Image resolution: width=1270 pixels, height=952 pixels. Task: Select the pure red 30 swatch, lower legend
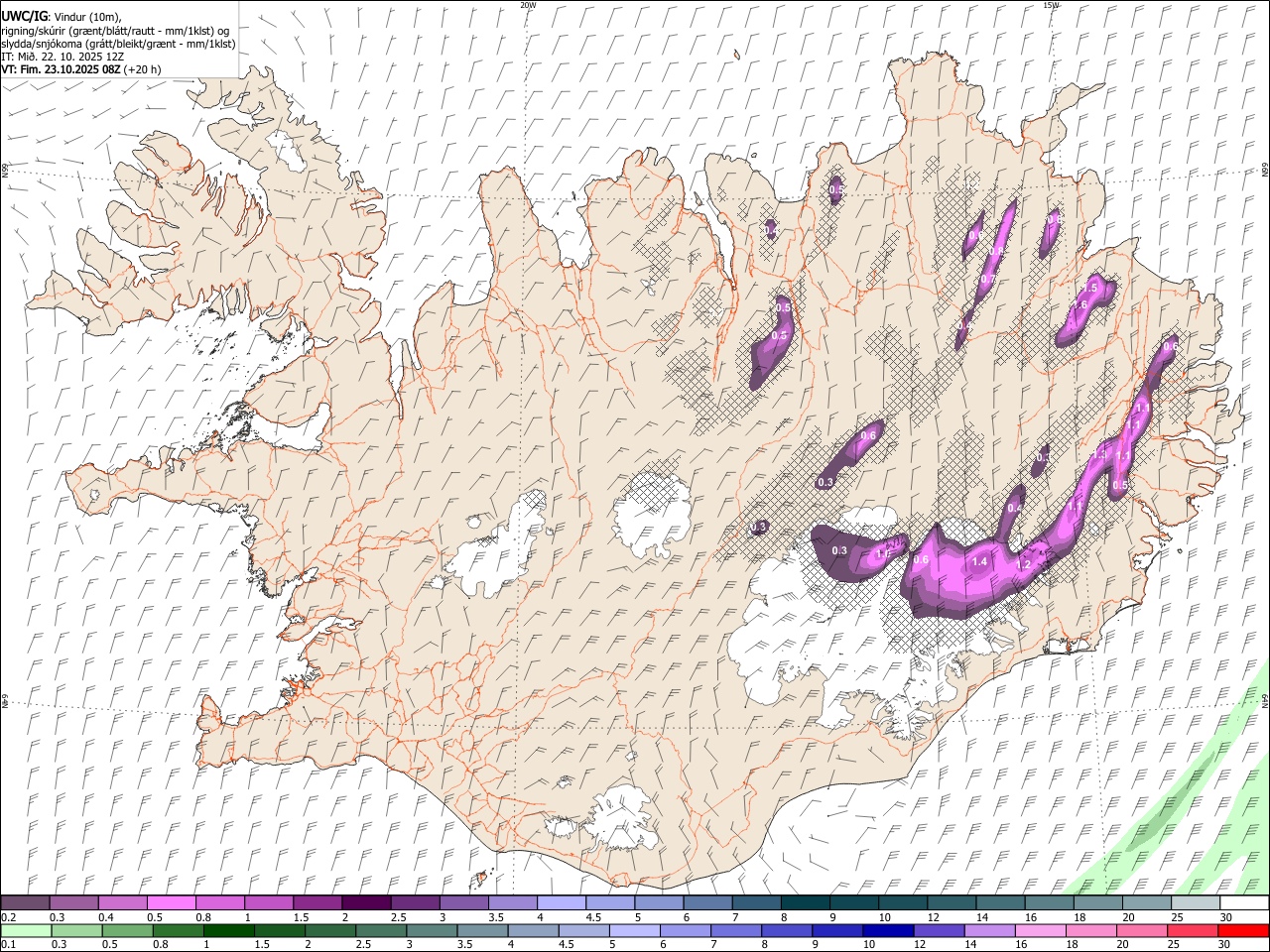click(x=1243, y=930)
